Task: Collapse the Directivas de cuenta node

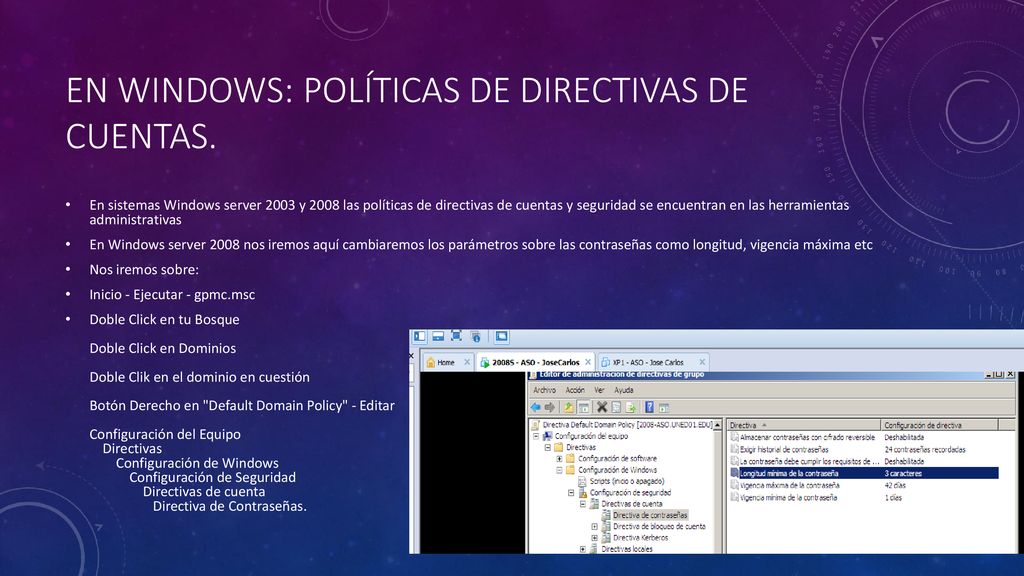Action: pyautogui.click(x=583, y=504)
